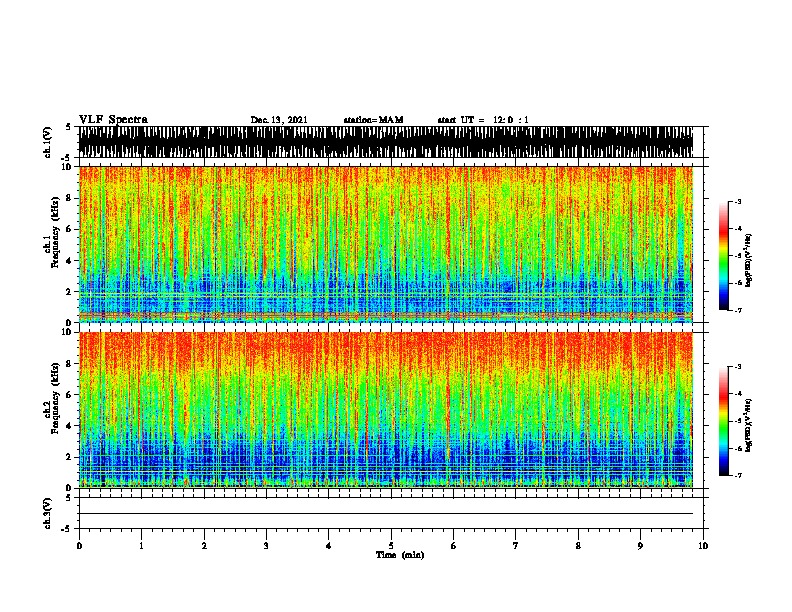Screen dimensions: 792x612
Task: Click the log(PSD) label of the ch.1 color bar
Action: (x=749, y=261)
